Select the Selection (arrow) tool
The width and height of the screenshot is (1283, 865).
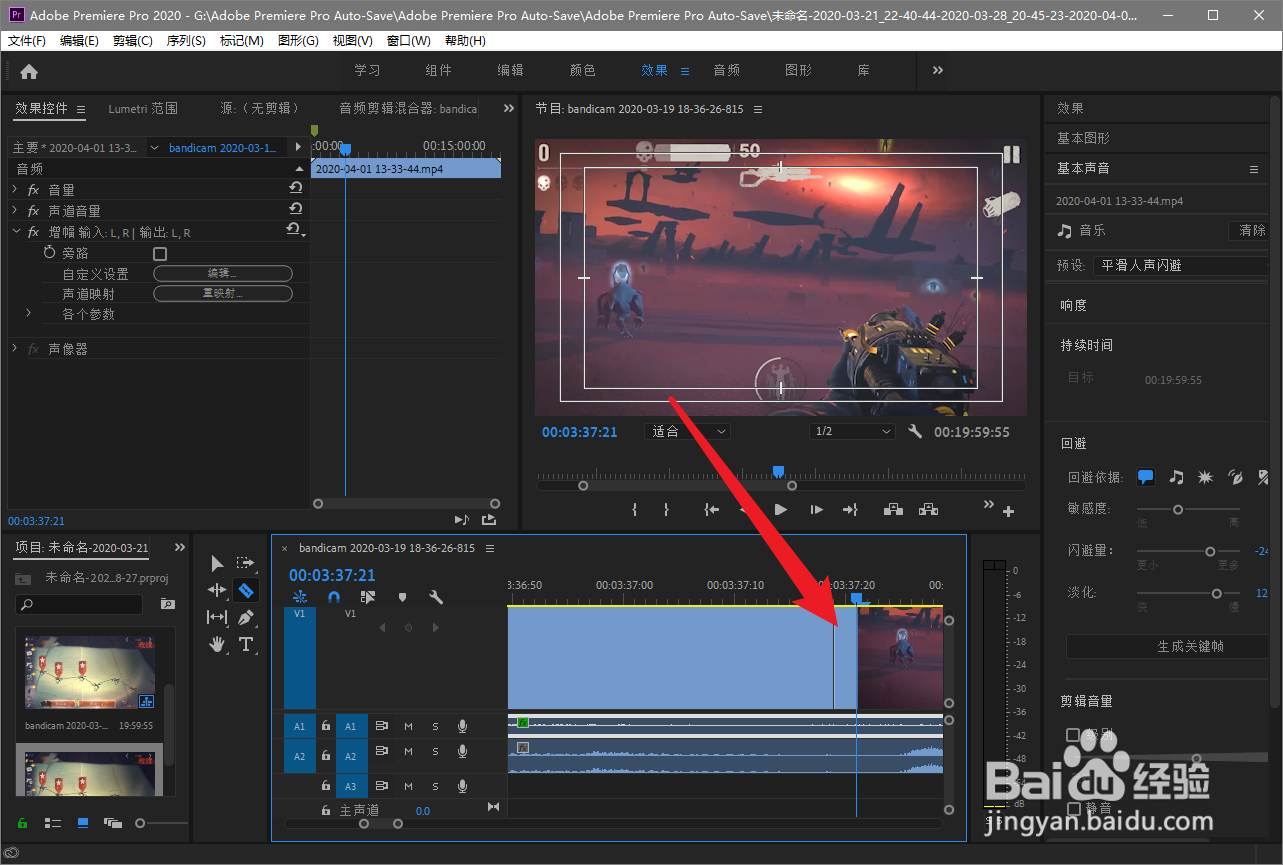(x=217, y=563)
